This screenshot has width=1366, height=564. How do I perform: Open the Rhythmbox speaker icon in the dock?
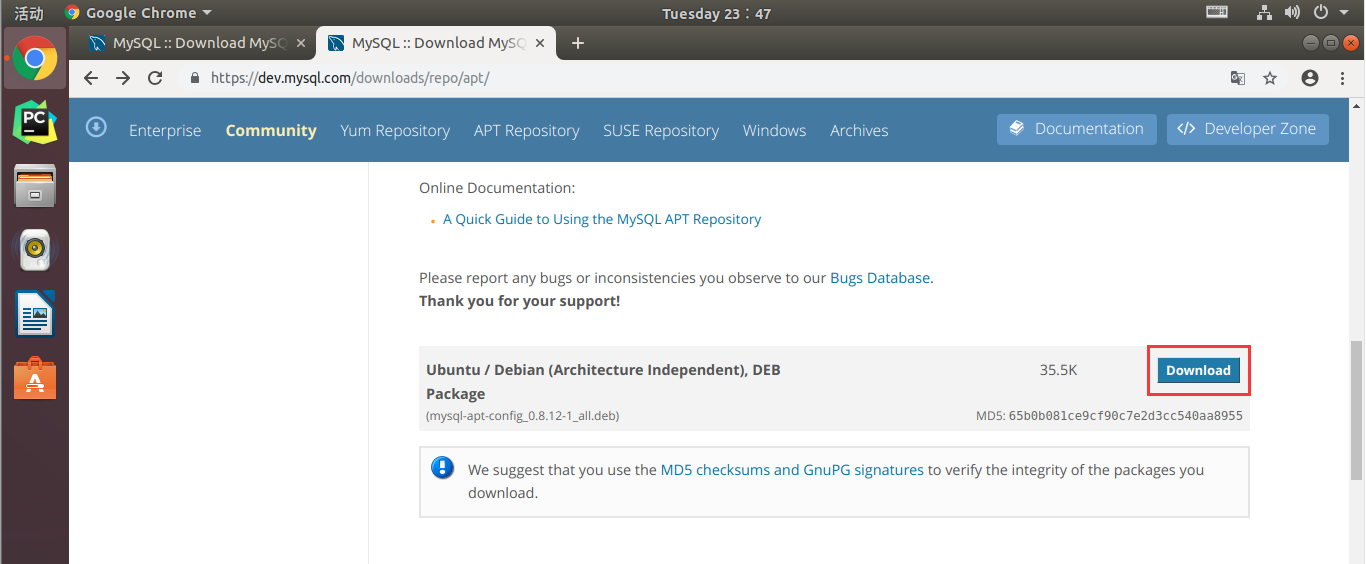tap(35, 249)
